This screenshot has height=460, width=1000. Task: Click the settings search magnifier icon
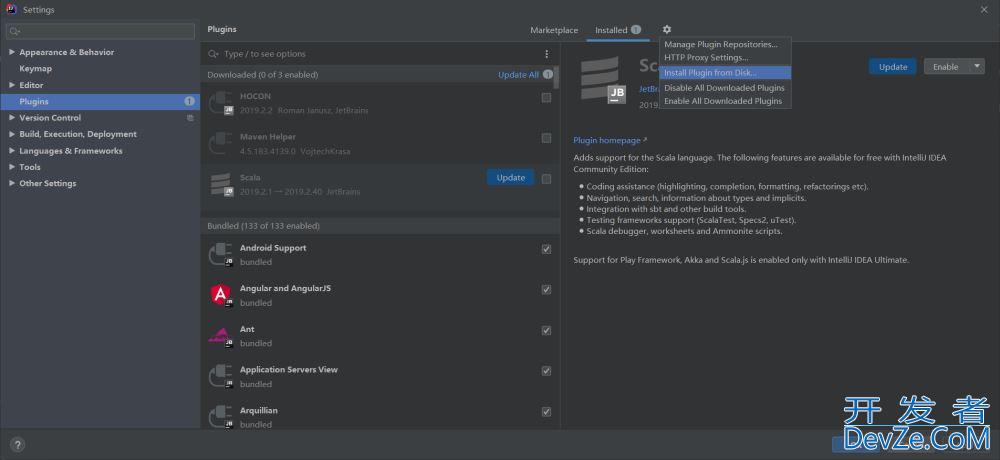(15, 31)
